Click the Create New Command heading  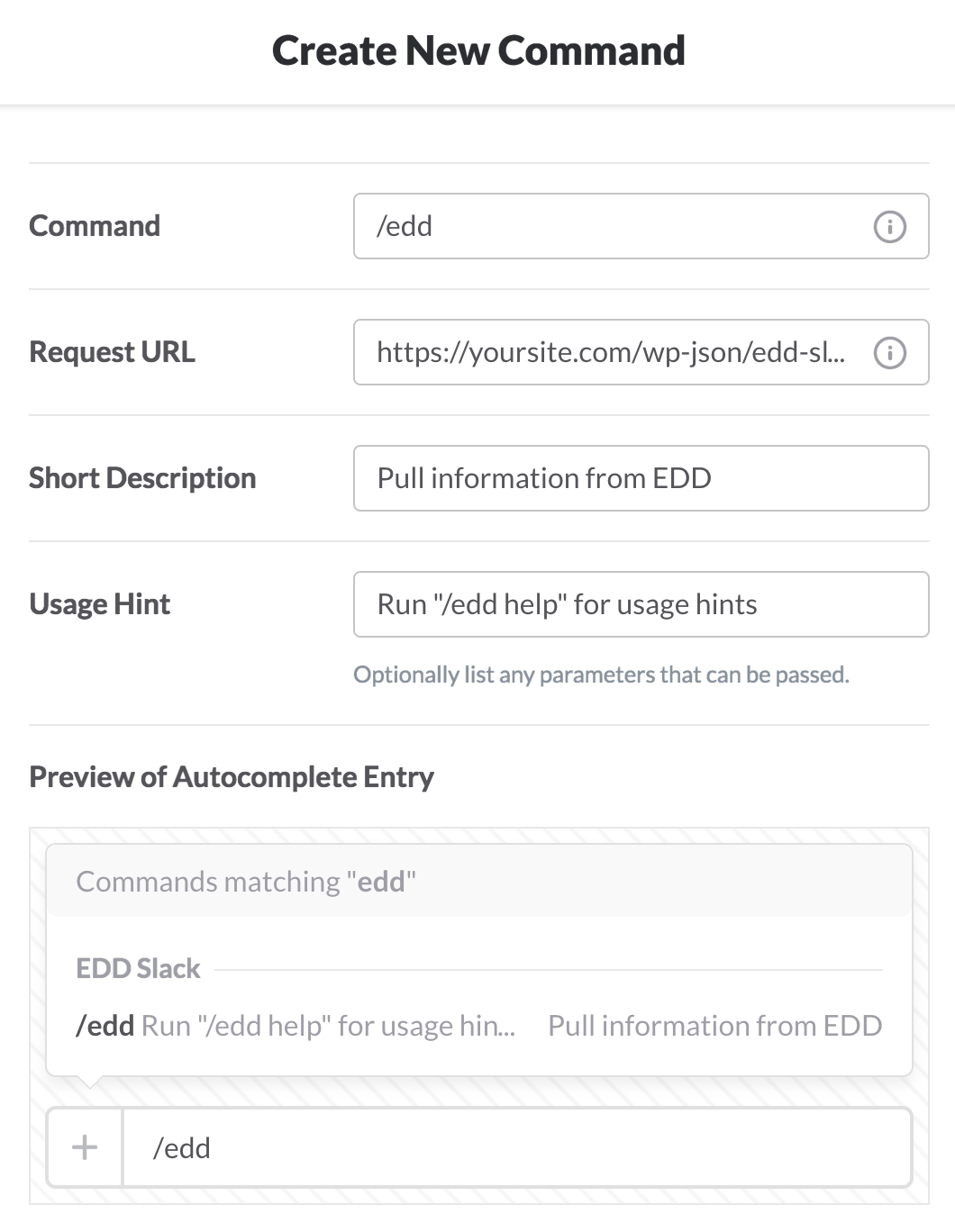[478, 50]
